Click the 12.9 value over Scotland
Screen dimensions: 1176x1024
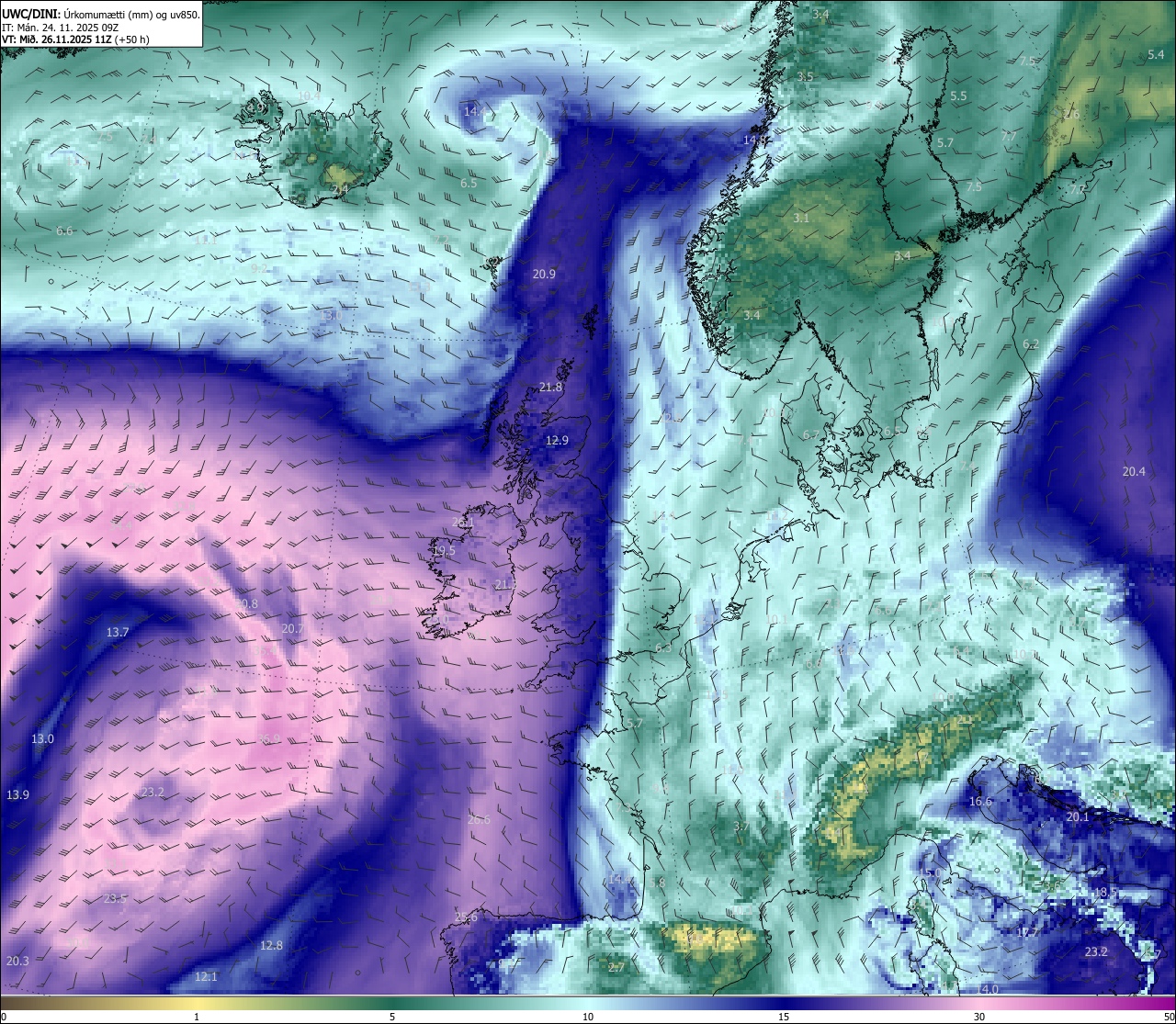pos(557,441)
